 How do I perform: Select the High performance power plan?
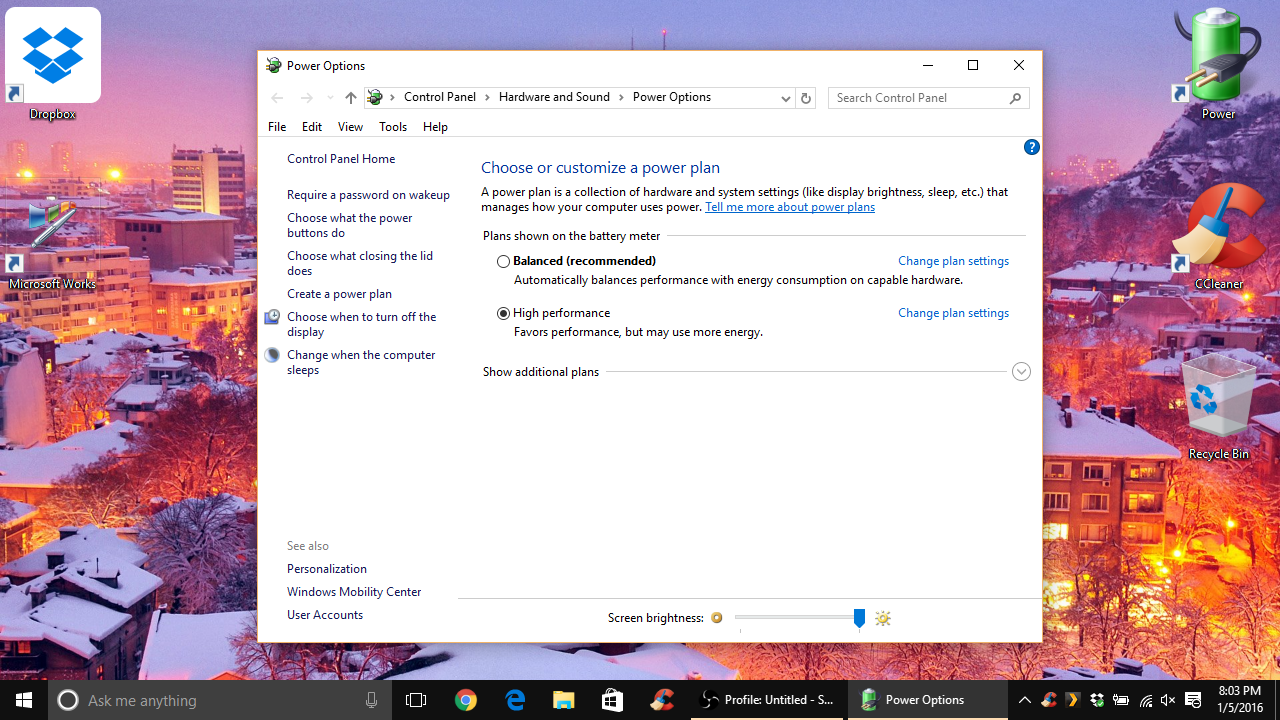[x=504, y=313]
